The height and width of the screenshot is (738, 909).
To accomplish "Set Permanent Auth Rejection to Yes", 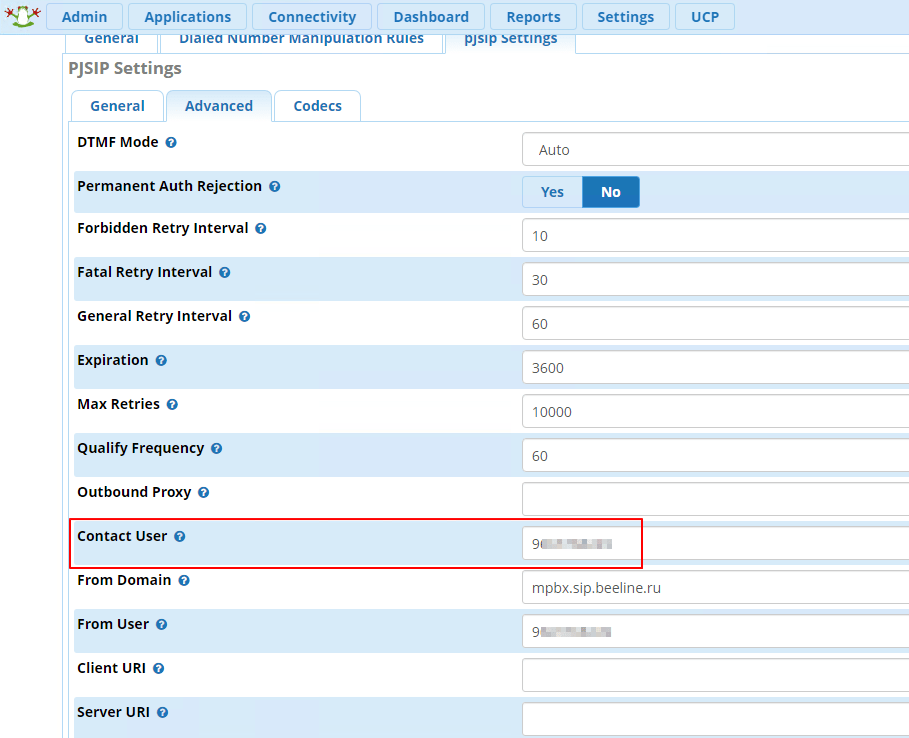I will point(552,192).
